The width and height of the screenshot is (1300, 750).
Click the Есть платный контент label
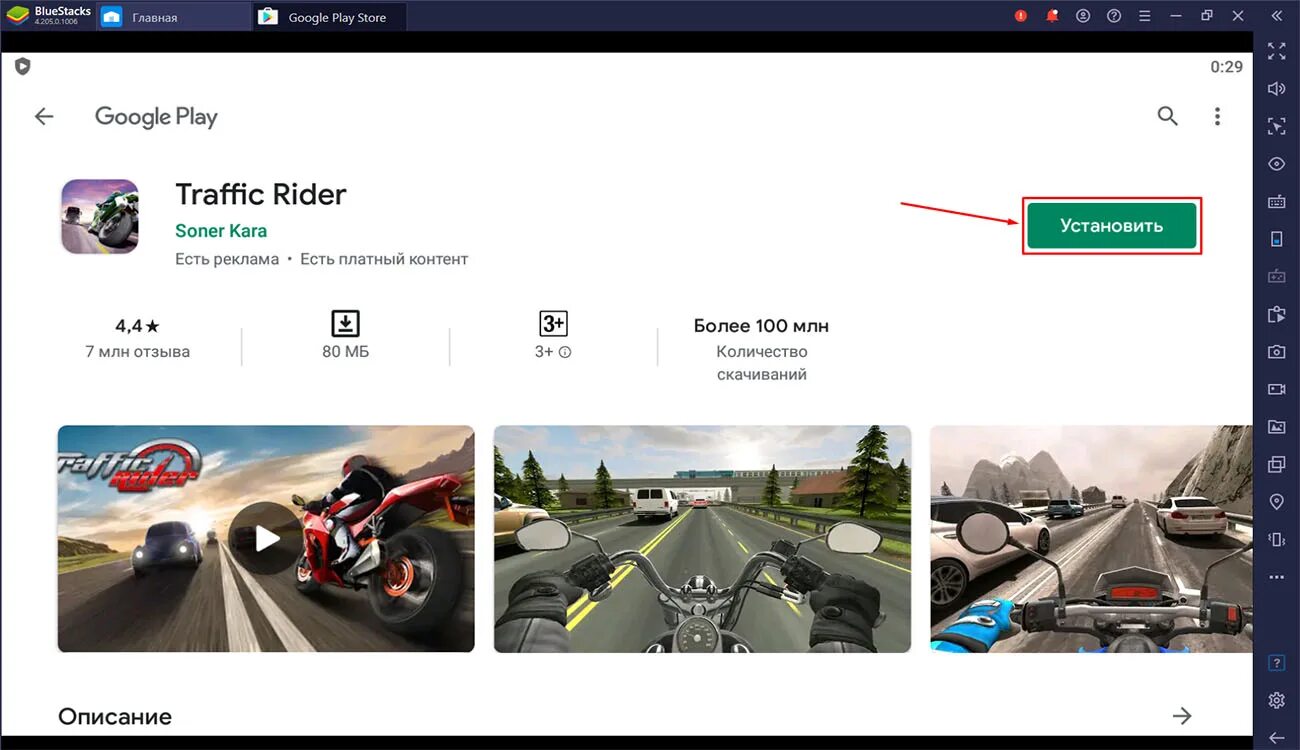pos(384,259)
